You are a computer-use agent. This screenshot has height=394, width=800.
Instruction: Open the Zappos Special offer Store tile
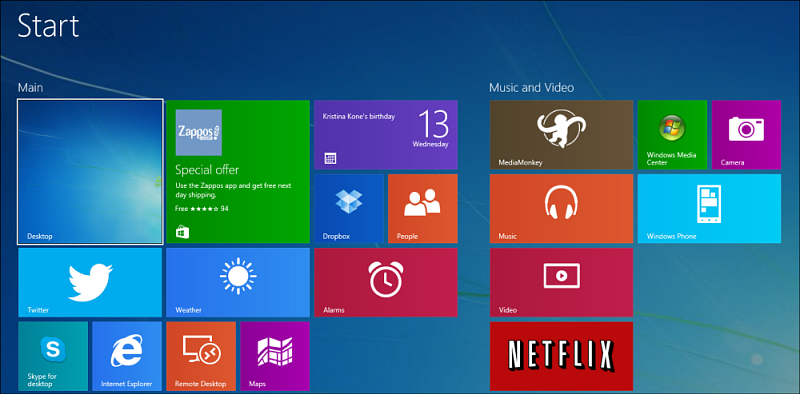pos(238,171)
